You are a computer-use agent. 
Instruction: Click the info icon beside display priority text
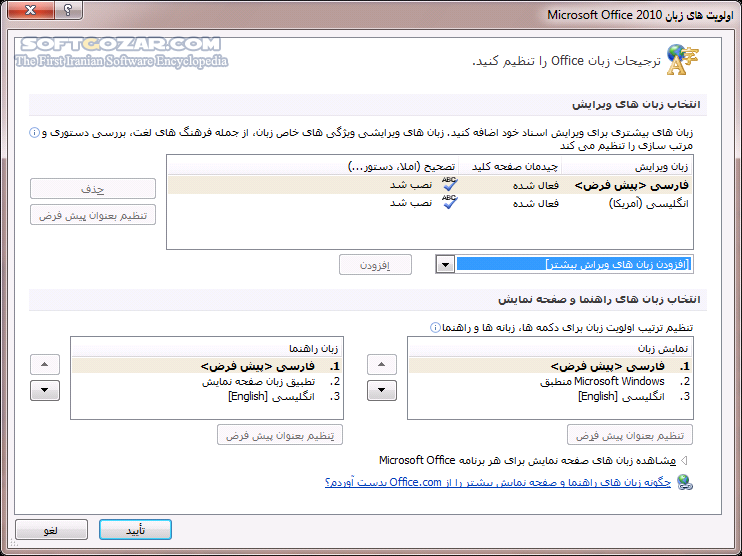coord(435,327)
